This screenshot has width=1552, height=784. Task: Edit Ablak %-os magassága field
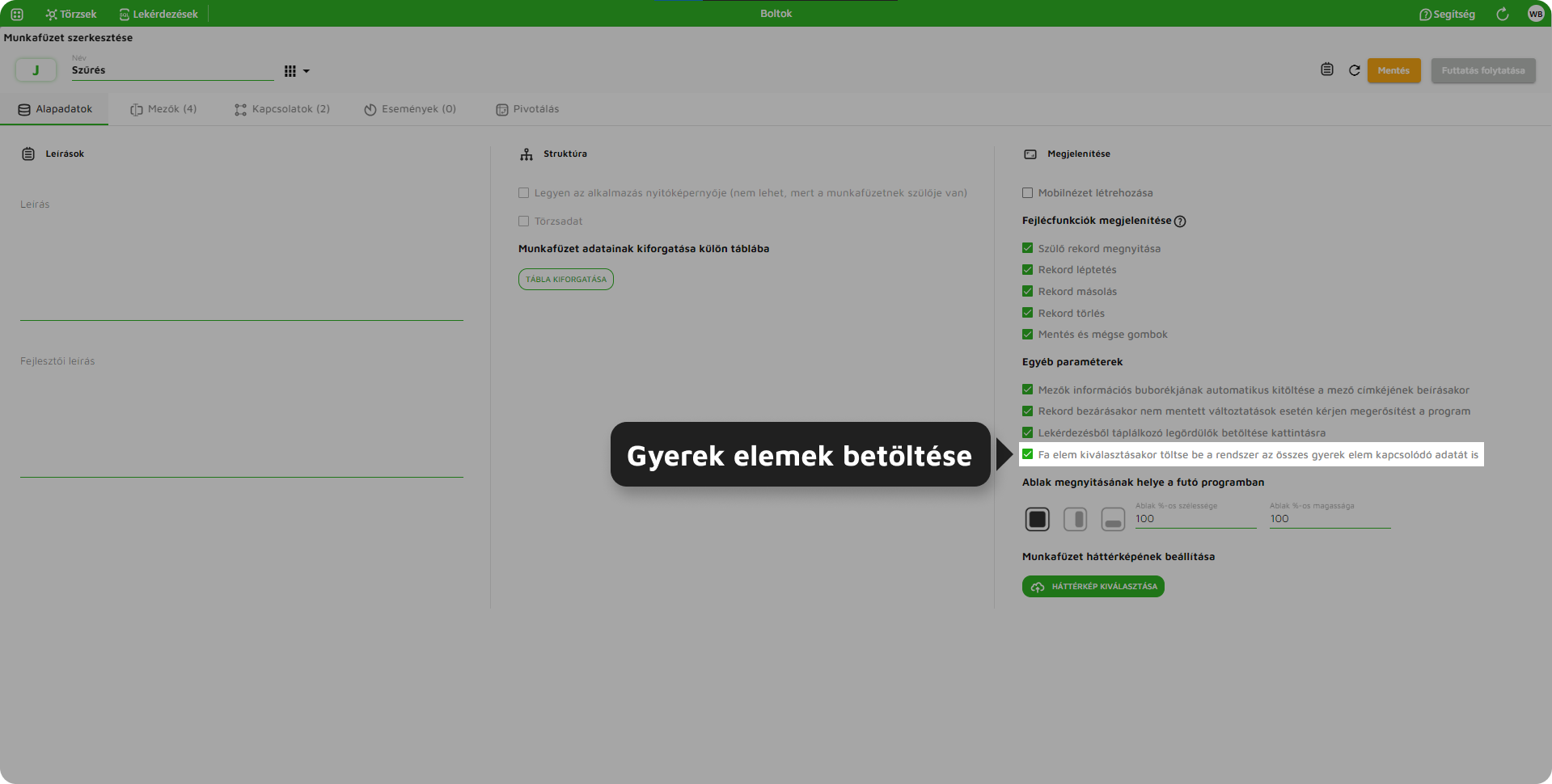coord(1330,519)
